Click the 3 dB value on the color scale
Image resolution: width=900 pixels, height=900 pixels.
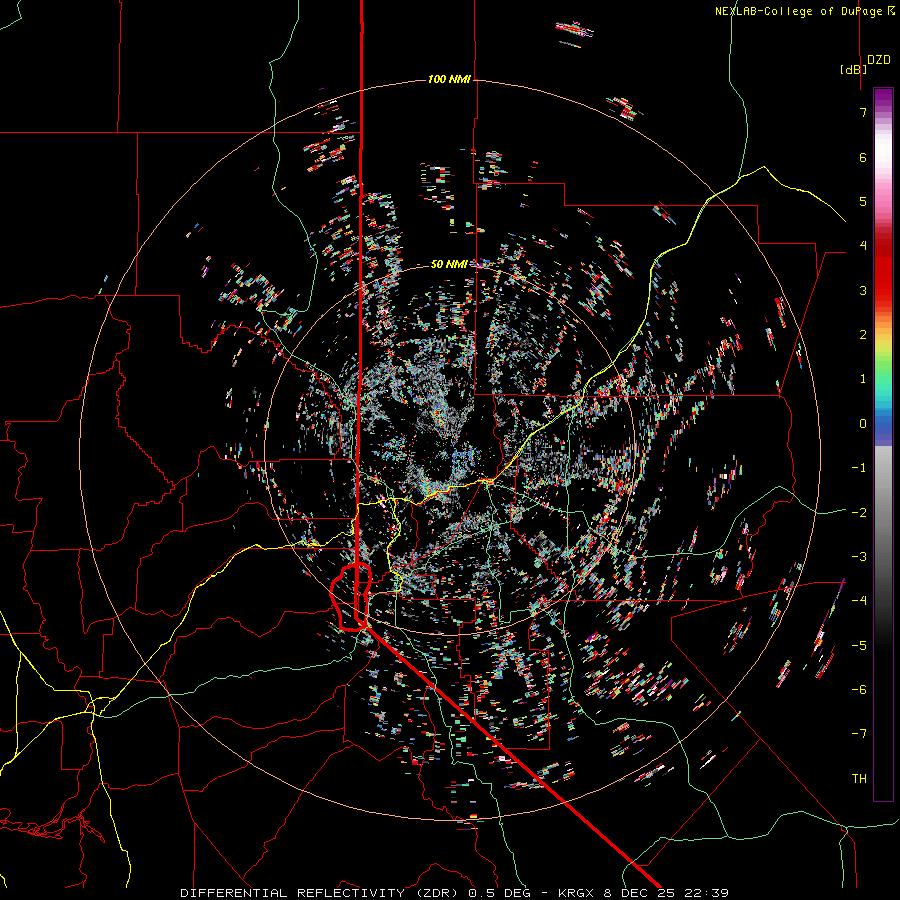(863, 290)
